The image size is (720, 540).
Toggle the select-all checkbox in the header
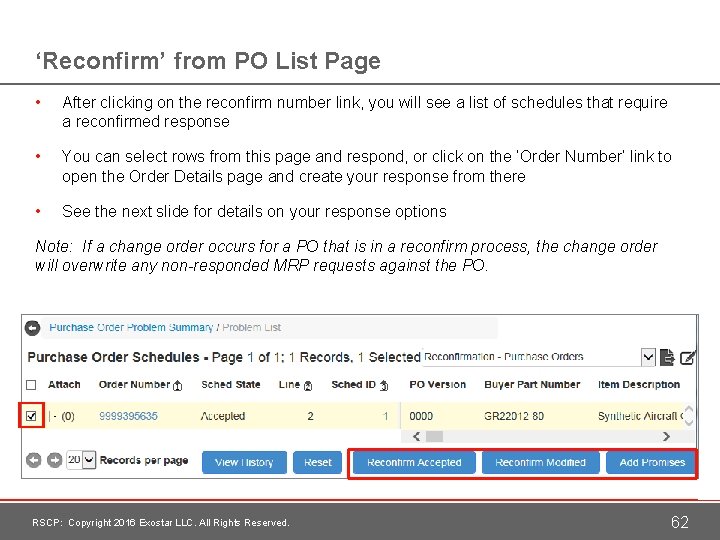click(x=31, y=385)
